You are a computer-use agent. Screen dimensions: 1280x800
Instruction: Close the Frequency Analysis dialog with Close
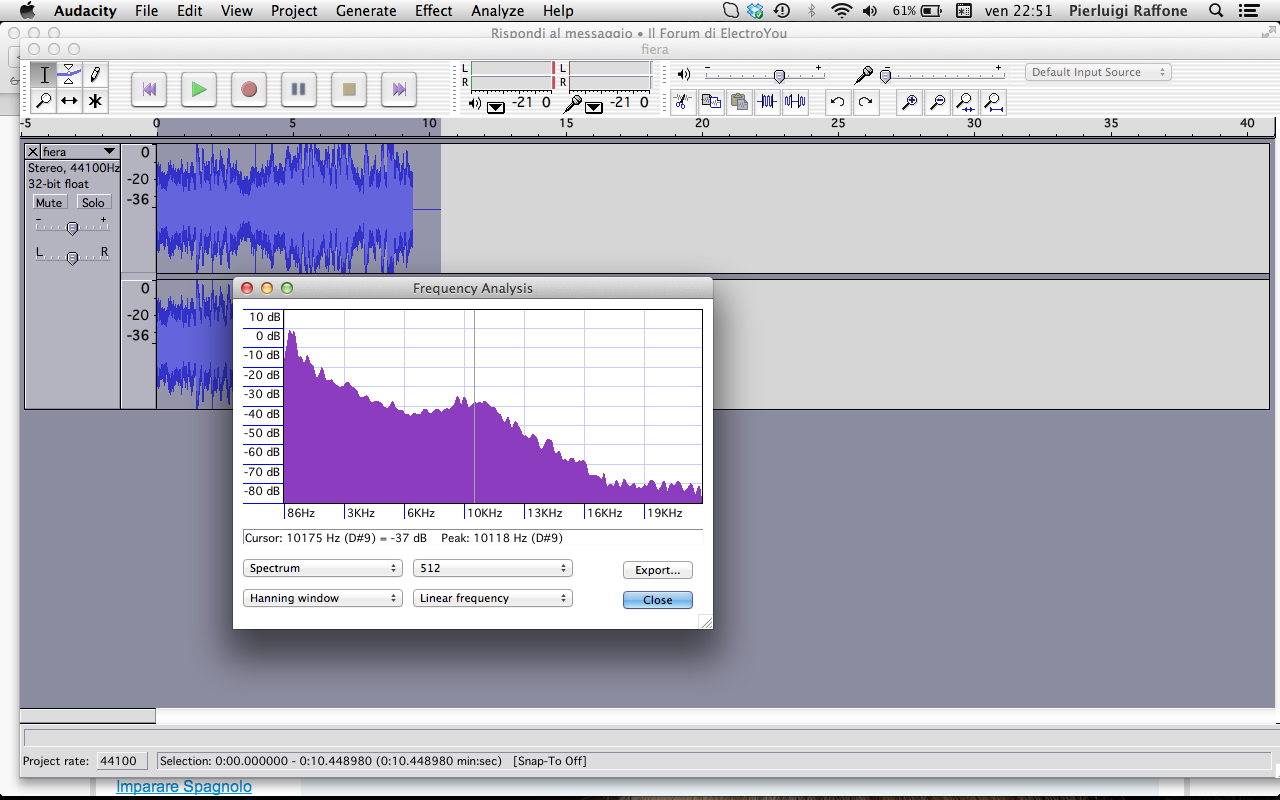tap(657, 600)
